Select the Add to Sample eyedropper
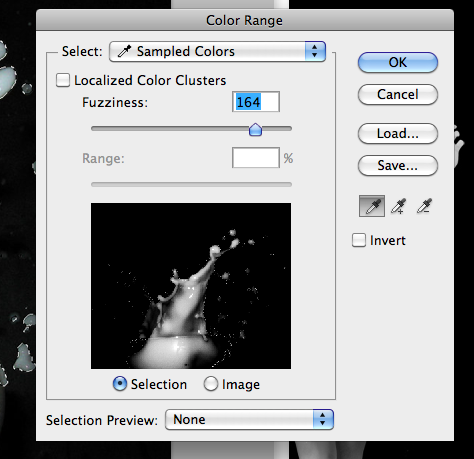Image resolution: width=474 pixels, height=459 pixels. [398, 206]
